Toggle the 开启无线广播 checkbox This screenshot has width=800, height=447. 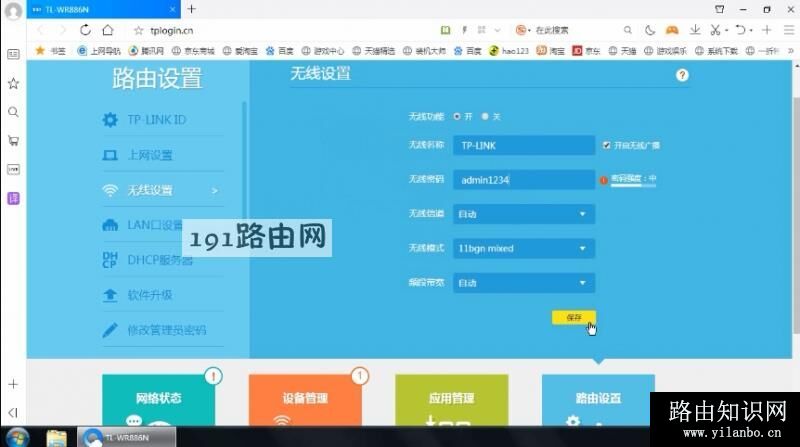pyautogui.click(x=606, y=145)
